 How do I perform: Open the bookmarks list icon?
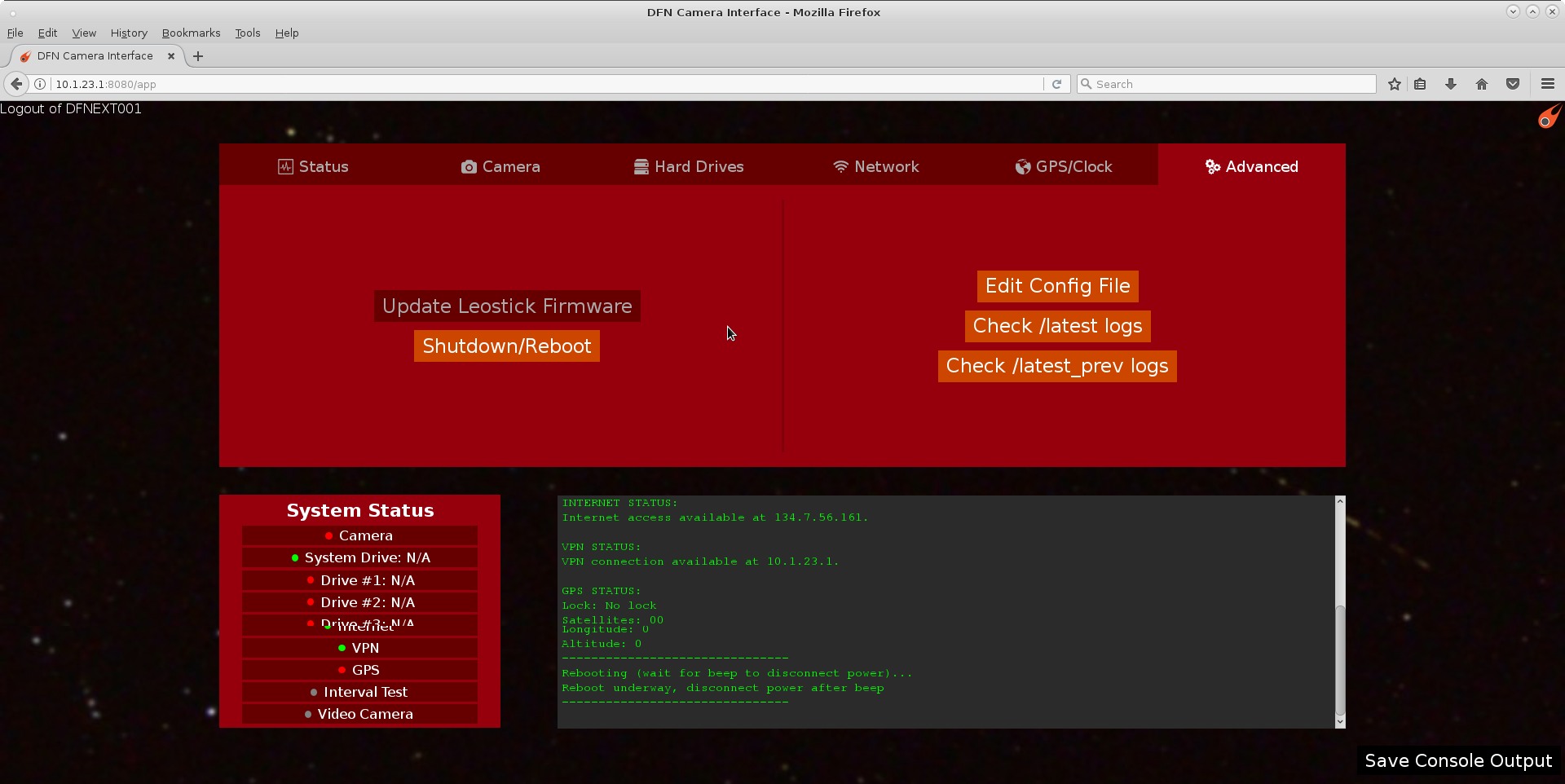tap(1420, 84)
